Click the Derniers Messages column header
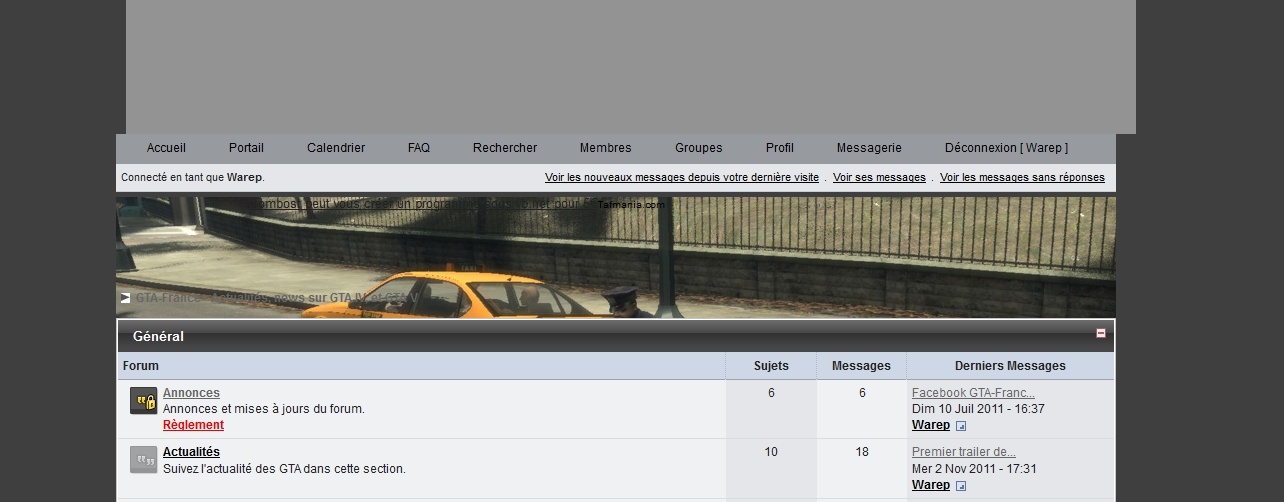 1010,366
